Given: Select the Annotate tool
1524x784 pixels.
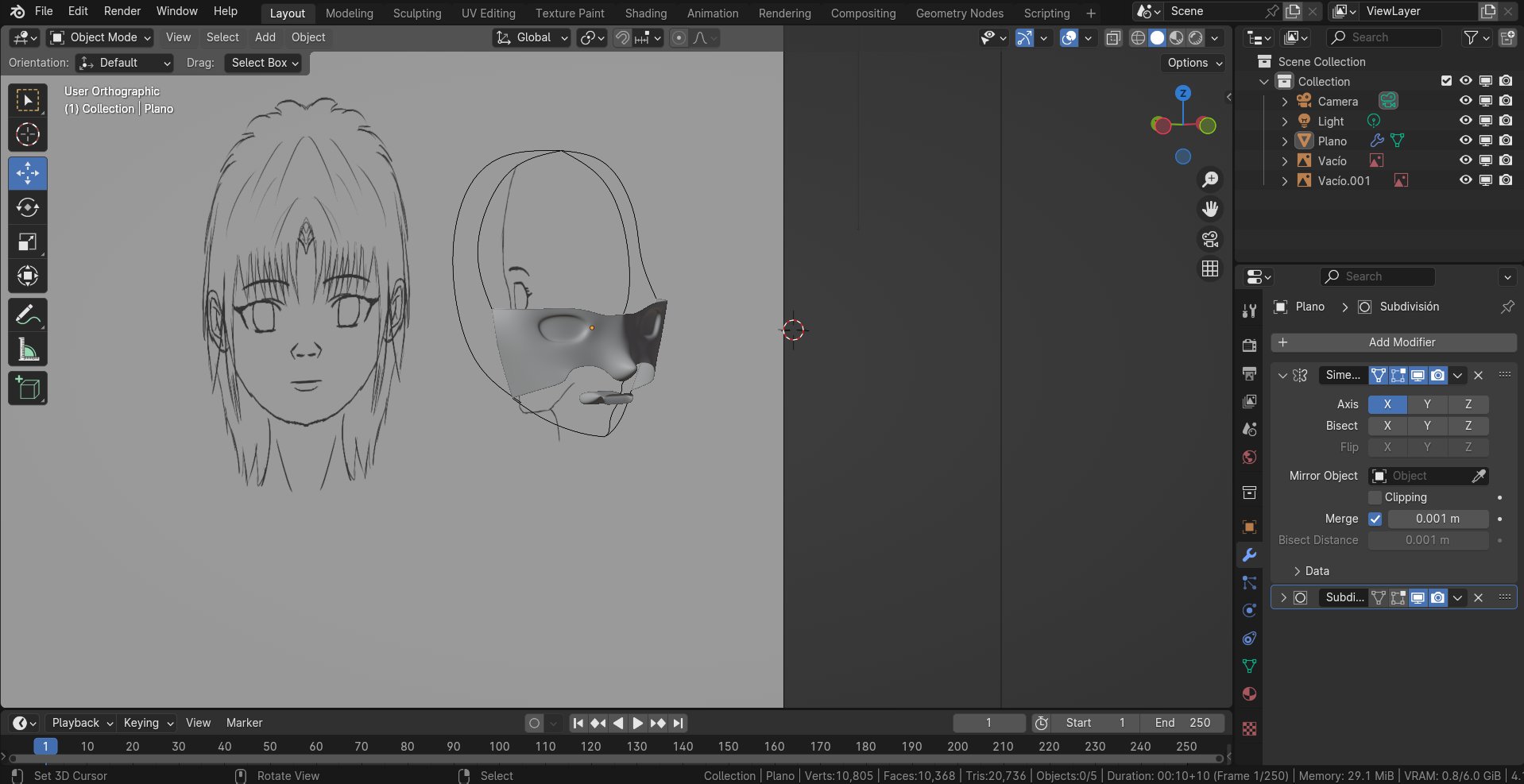Looking at the screenshot, I should point(28,315).
